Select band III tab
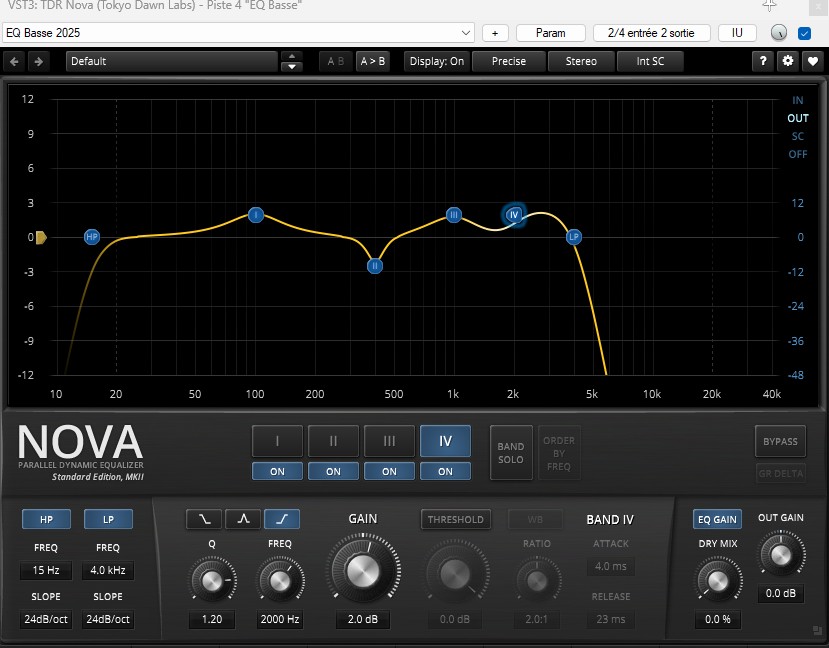Screen dimensions: 829x648 (x=389, y=441)
